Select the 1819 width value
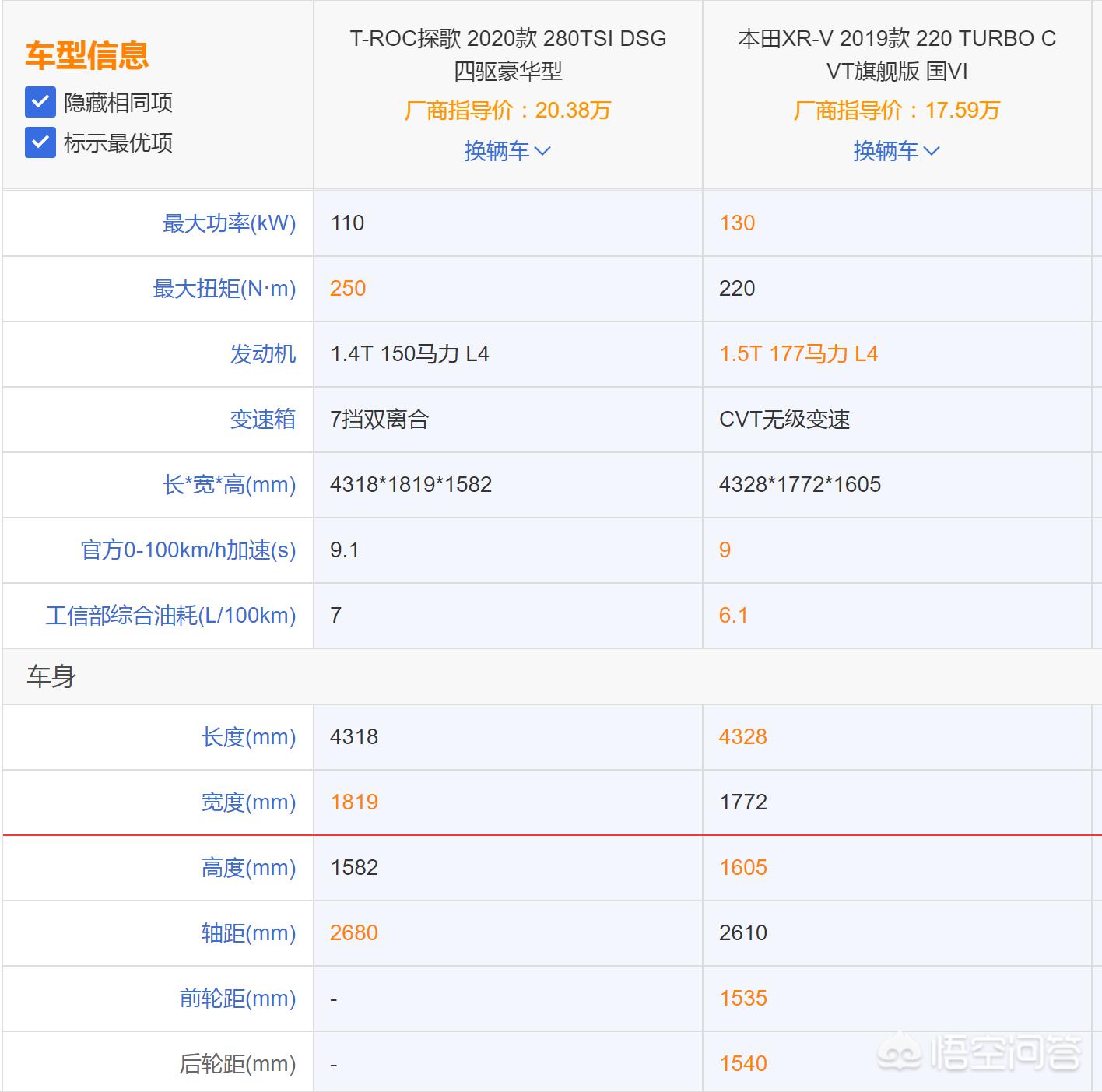 tap(354, 802)
